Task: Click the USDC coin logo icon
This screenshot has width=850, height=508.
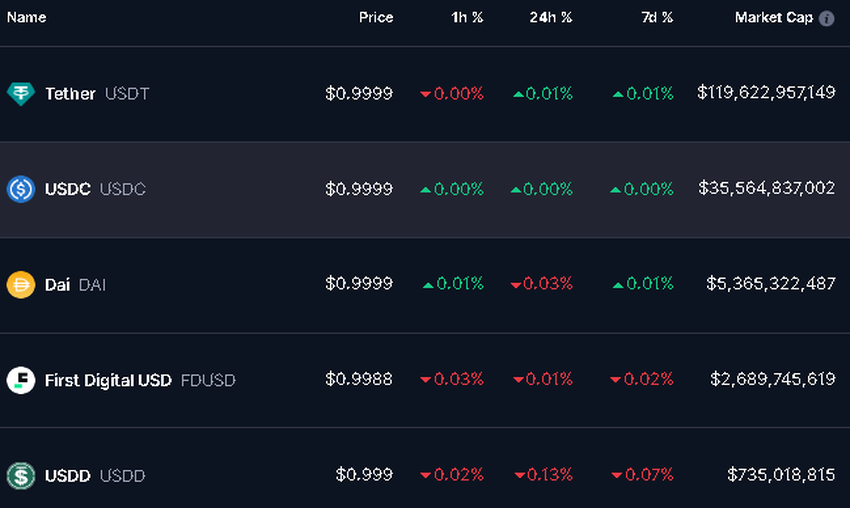Action: (20, 189)
